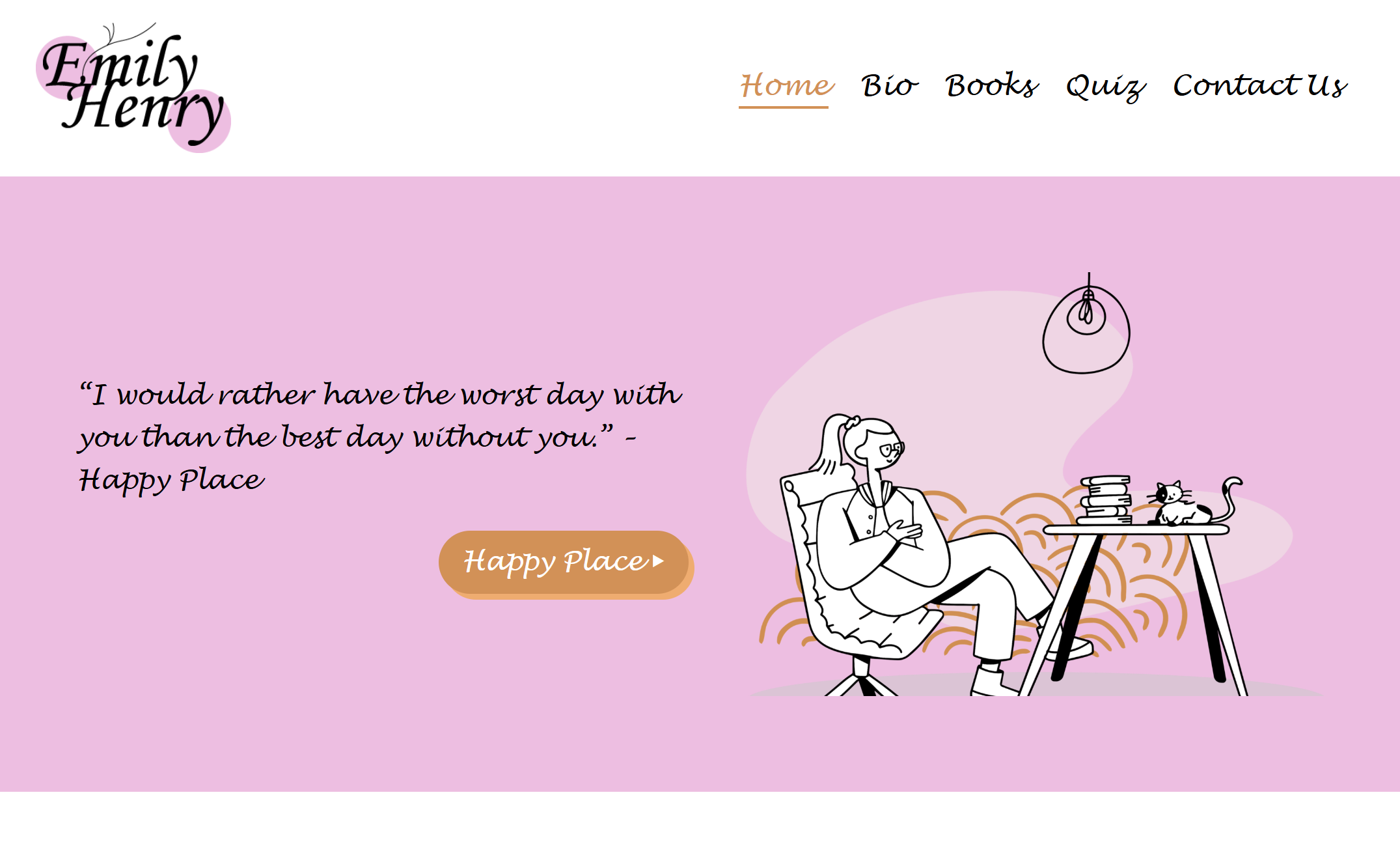Click the stack of books illustration
The width and height of the screenshot is (1400, 853).
1105,499
